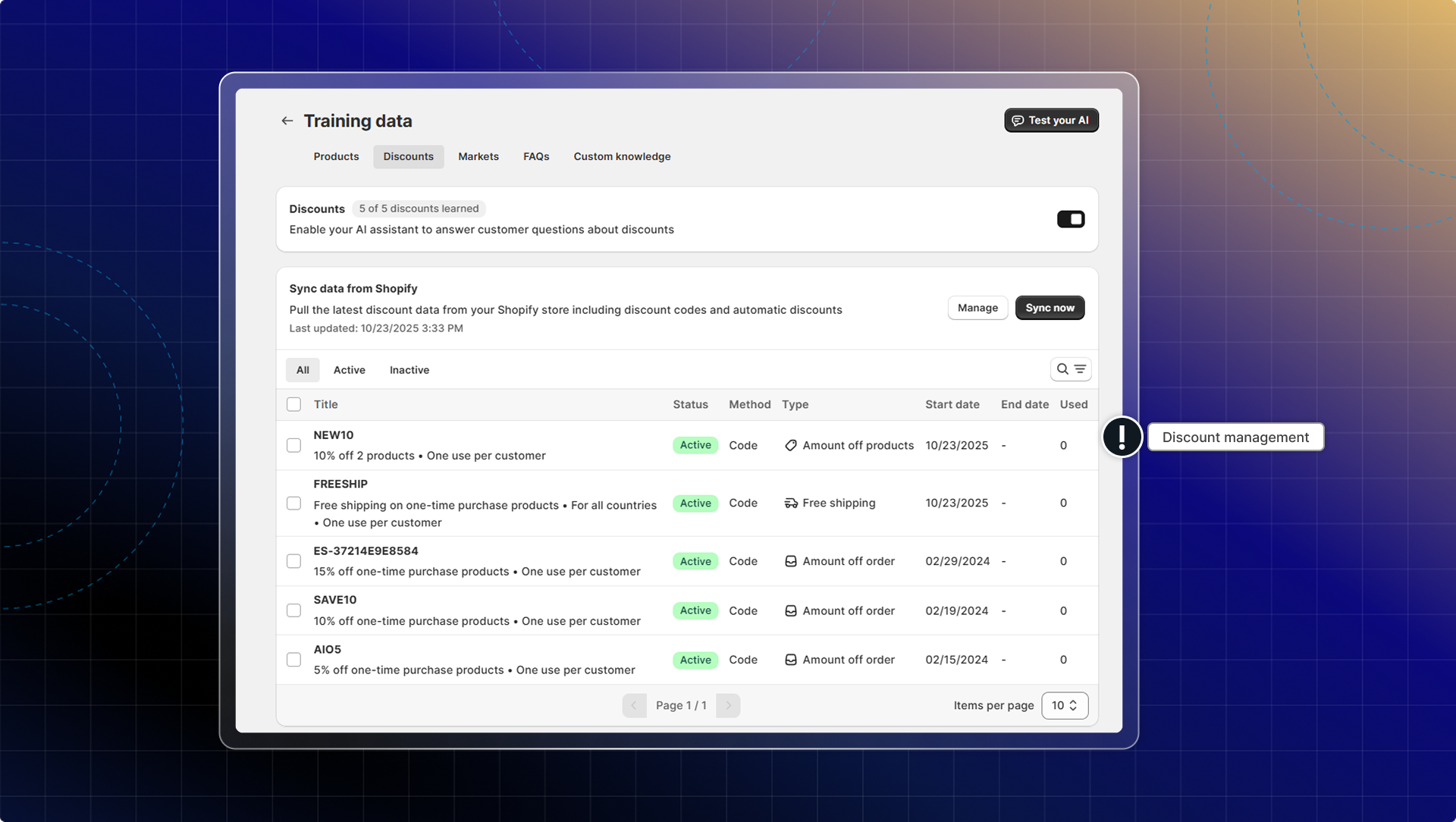
Task: Open the Custom knowledge tab
Action: tap(622, 156)
